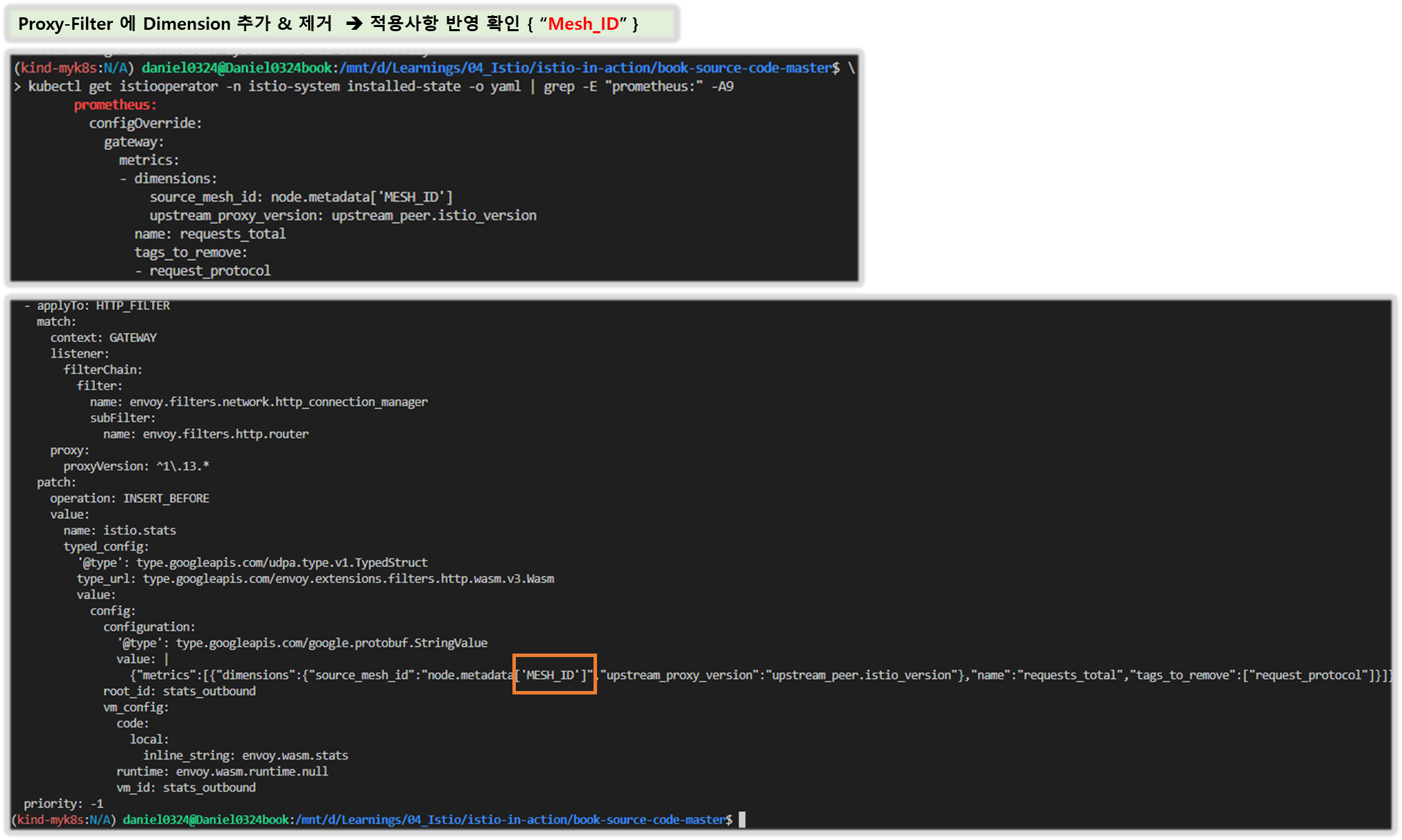The width and height of the screenshot is (1402, 840).
Task: Click the arrow symbol in title banner
Action: 354,24
